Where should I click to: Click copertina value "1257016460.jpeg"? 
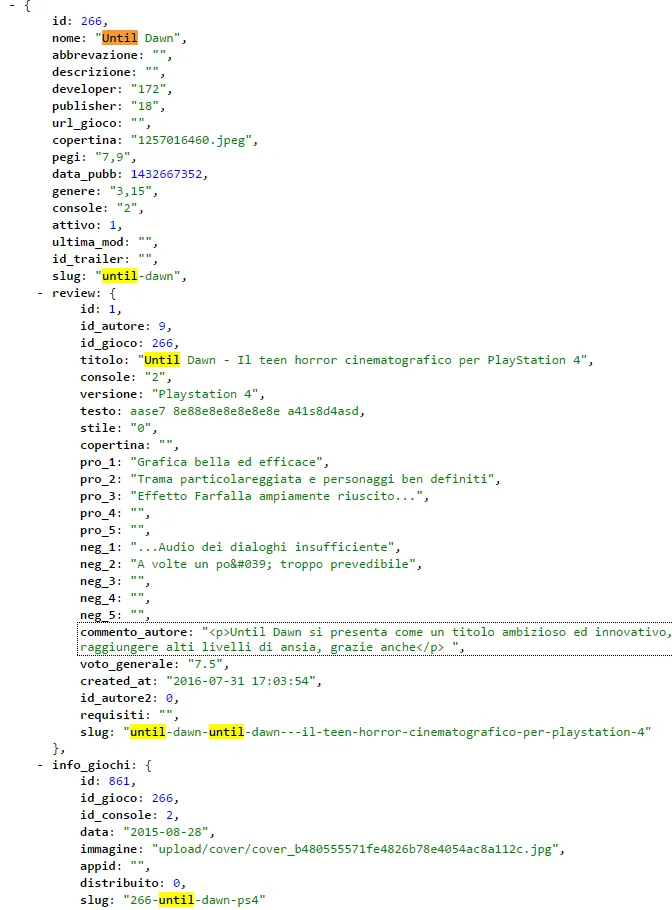pyautogui.click(x=191, y=140)
